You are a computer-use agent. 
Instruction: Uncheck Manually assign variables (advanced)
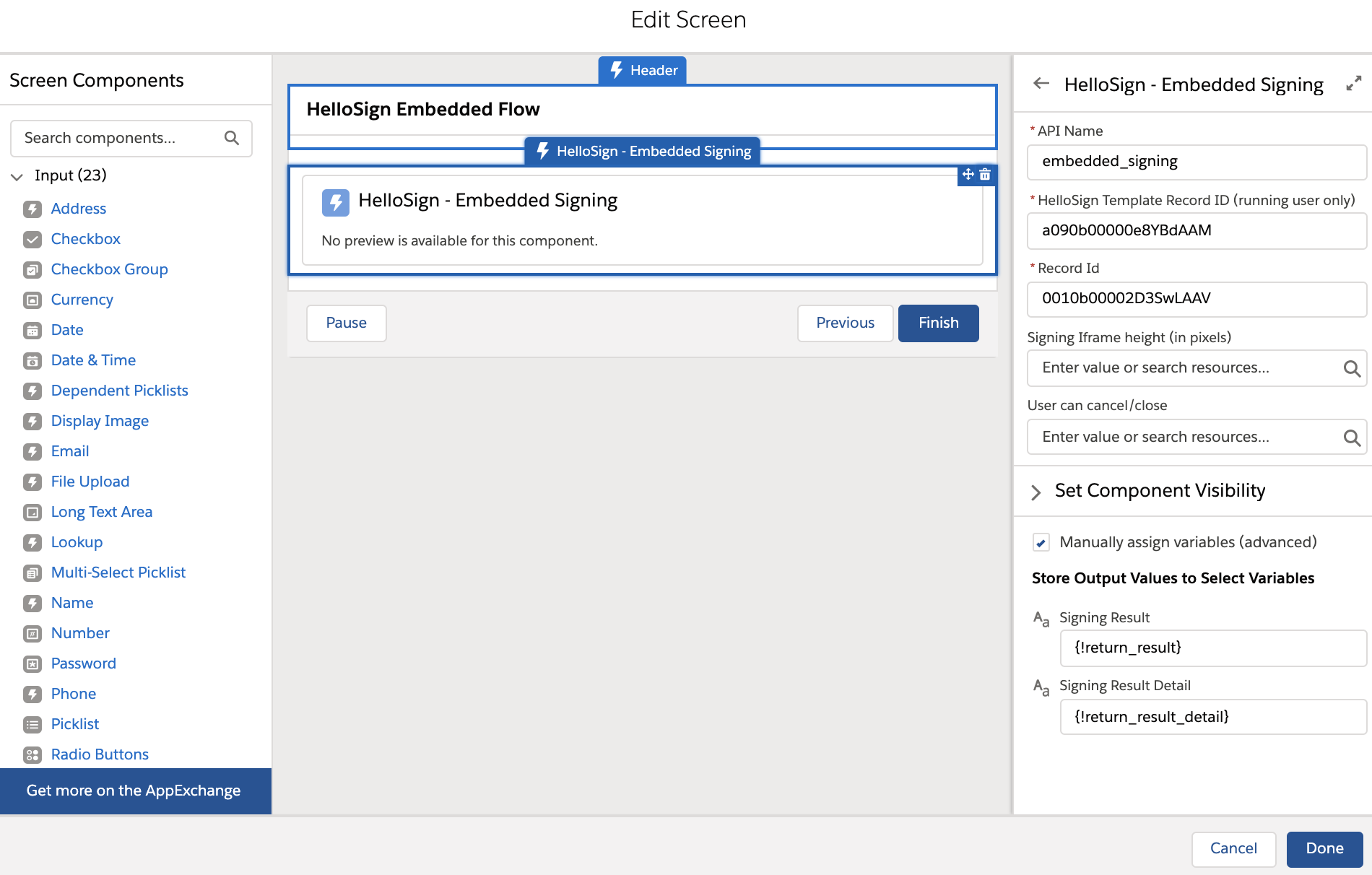(1041, 543)
